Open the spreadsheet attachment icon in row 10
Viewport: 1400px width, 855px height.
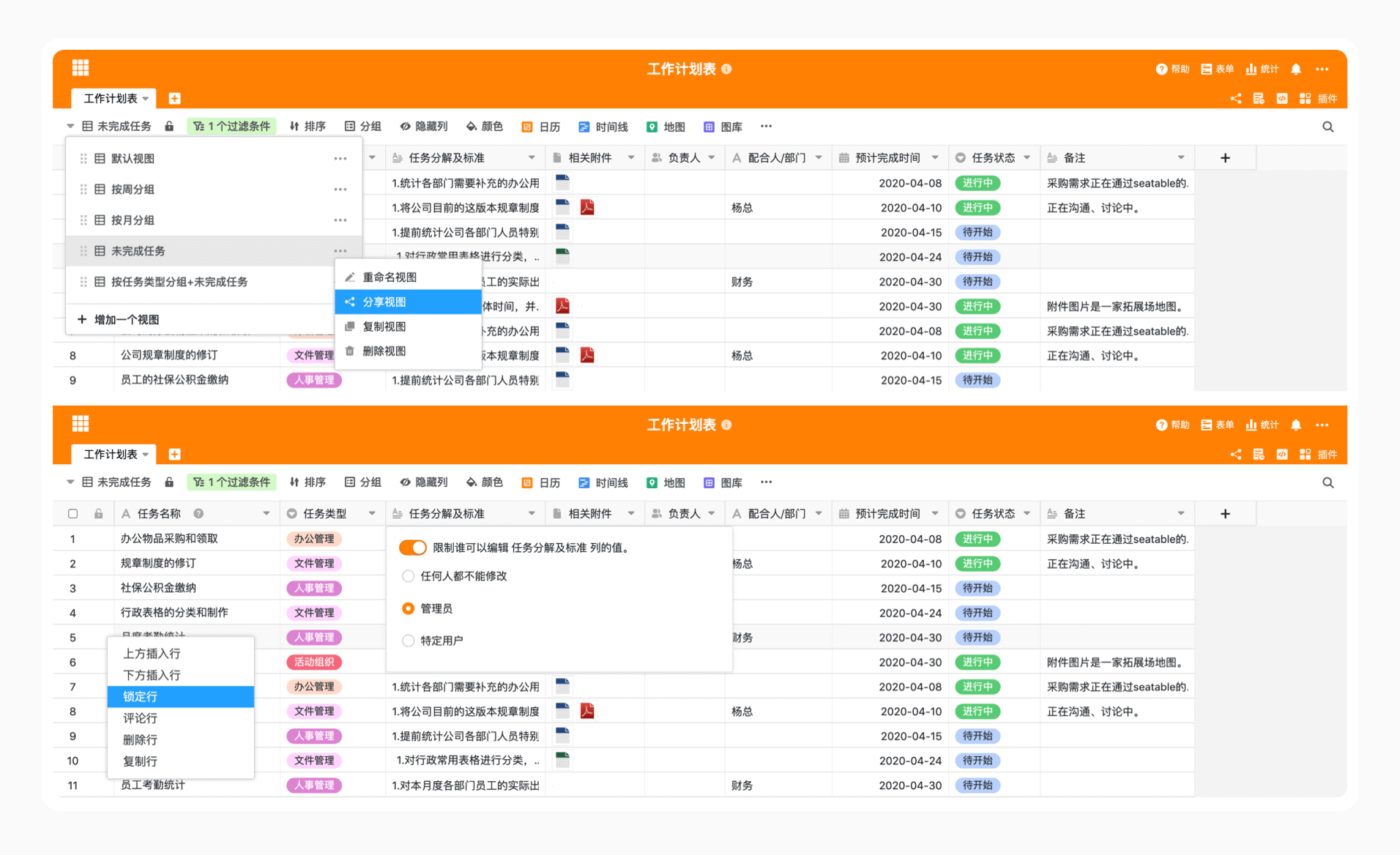[562, 760]
